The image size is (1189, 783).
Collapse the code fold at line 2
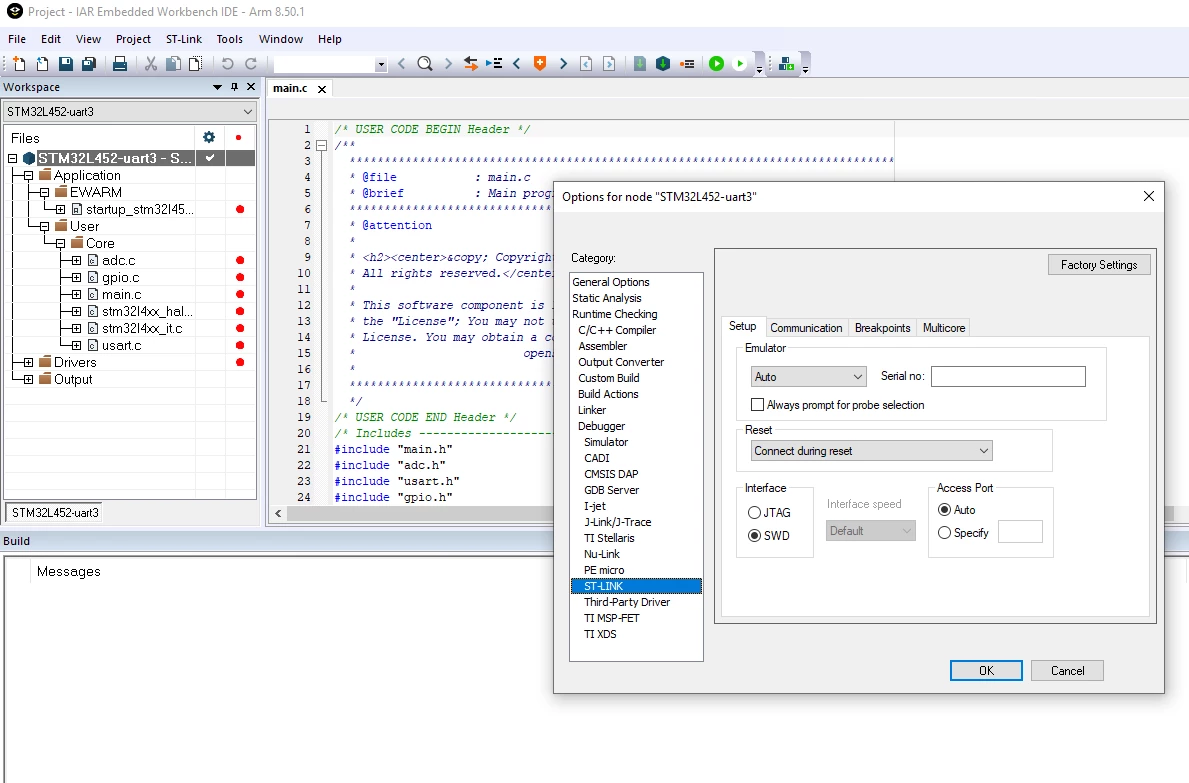coord(321,145)
